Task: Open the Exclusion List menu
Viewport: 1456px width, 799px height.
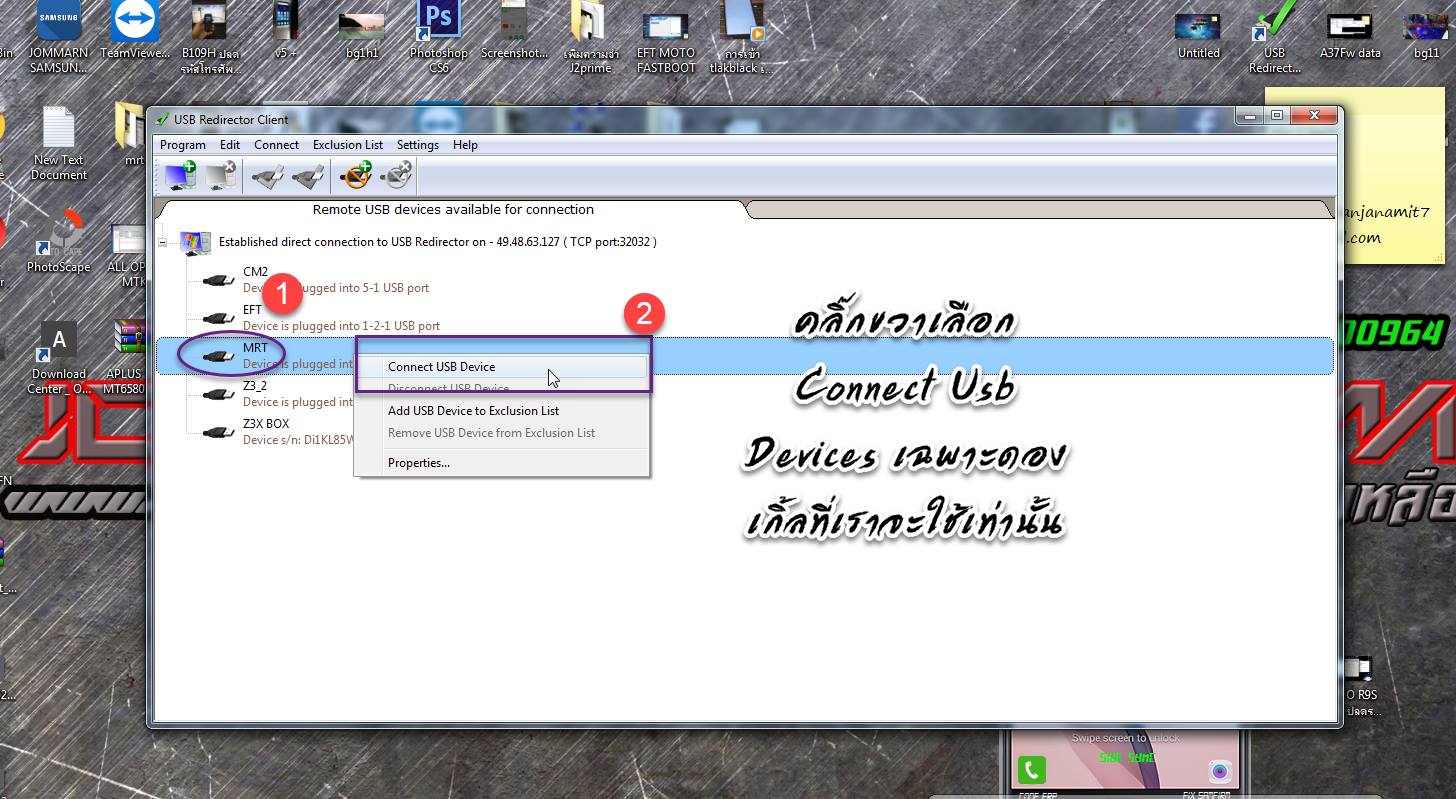Action: [x=348, y=145]
